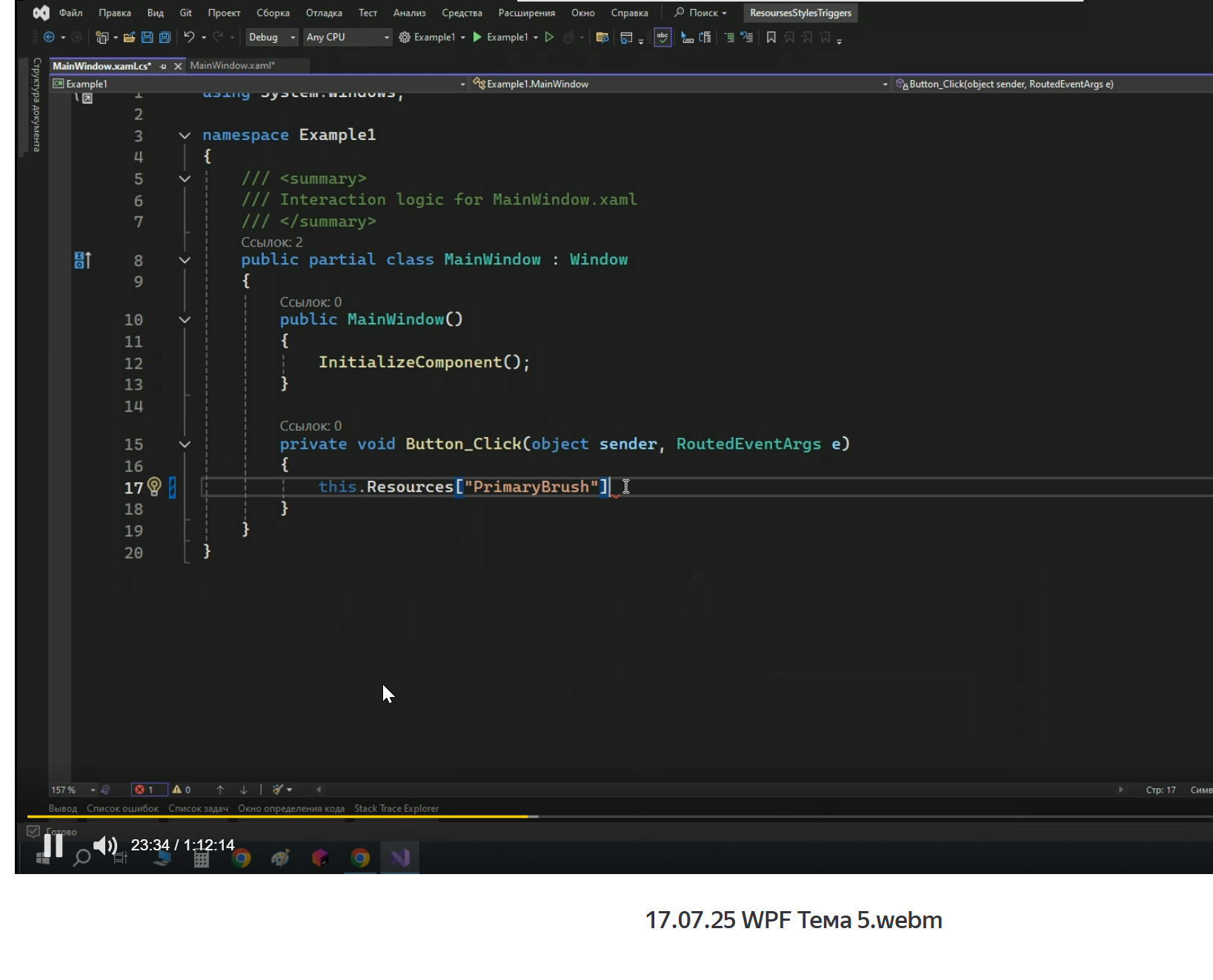Open the Отладка menu

click(324, 13)
